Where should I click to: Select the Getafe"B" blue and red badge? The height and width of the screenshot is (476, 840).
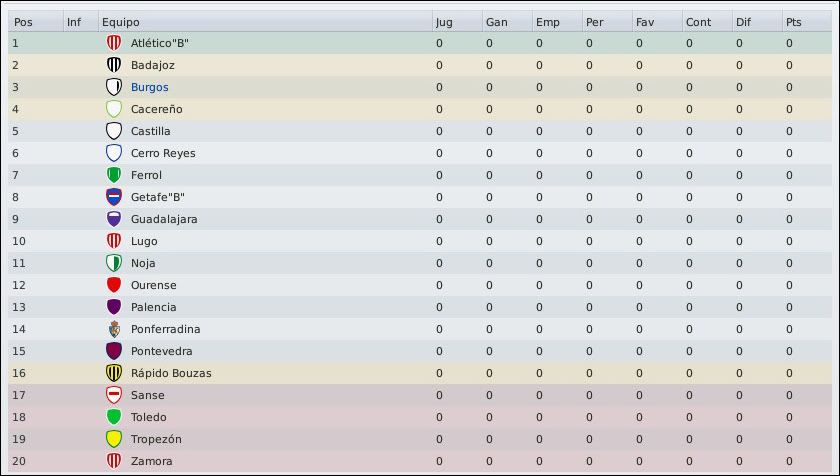(114, 197)
